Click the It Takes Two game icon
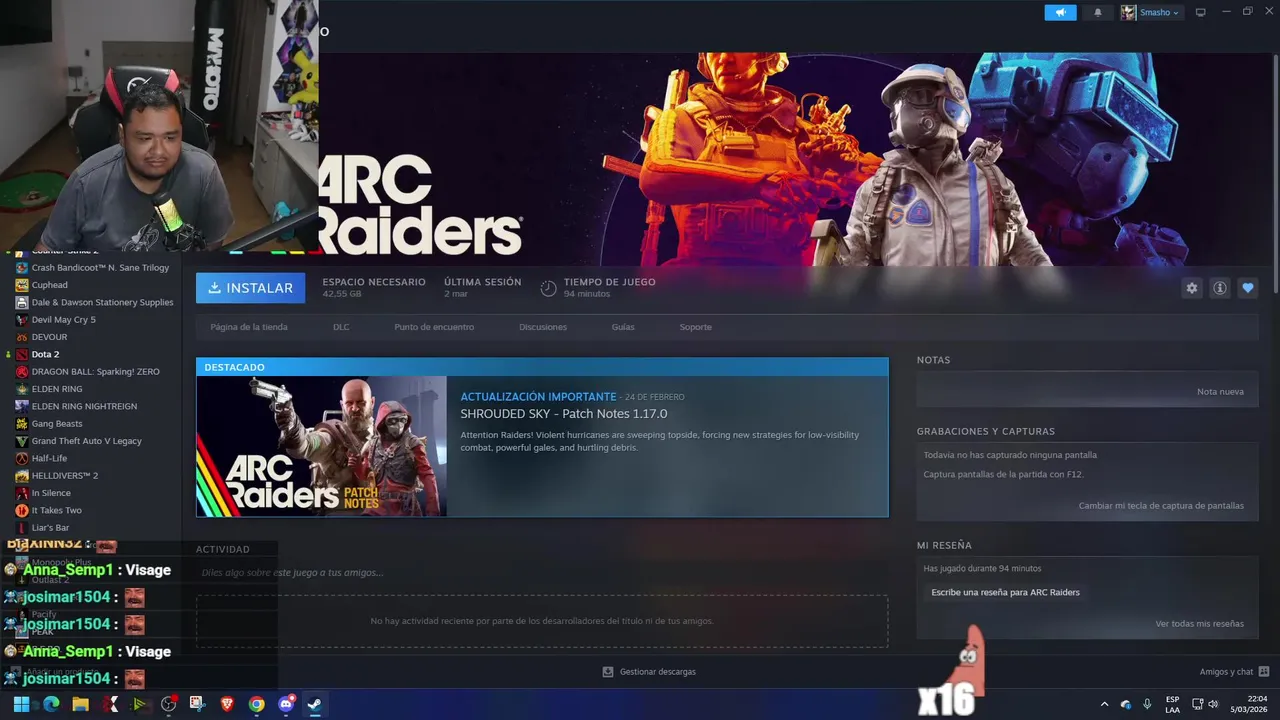Screen dimensions: 1280x720 click(22, 510)
